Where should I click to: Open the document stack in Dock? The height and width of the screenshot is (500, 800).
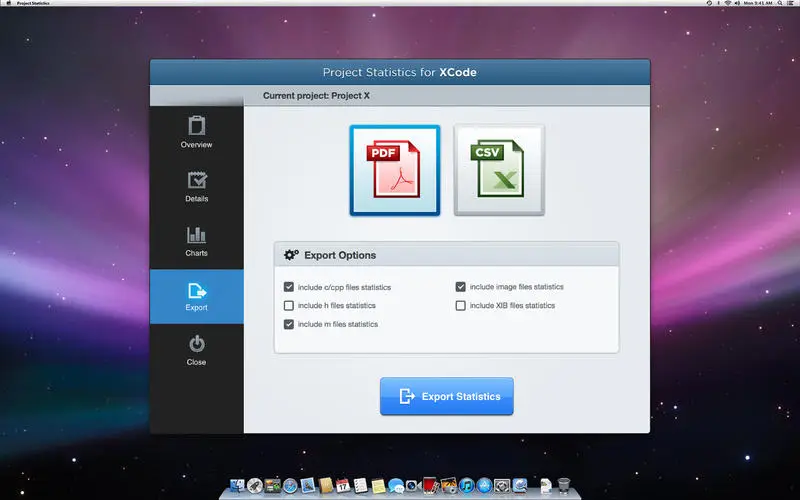(546, 486)
